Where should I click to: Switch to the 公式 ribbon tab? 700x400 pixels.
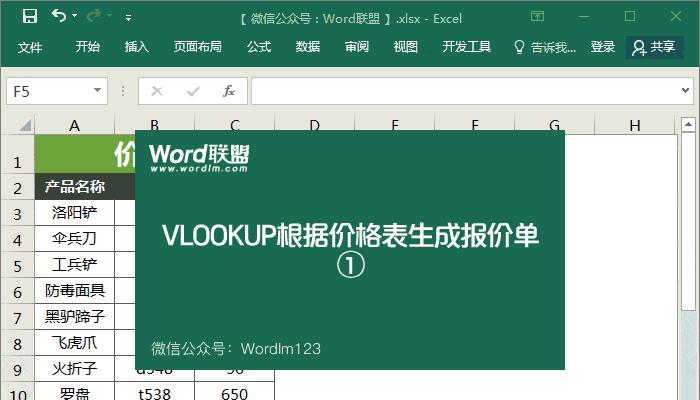tap(259, 46)
